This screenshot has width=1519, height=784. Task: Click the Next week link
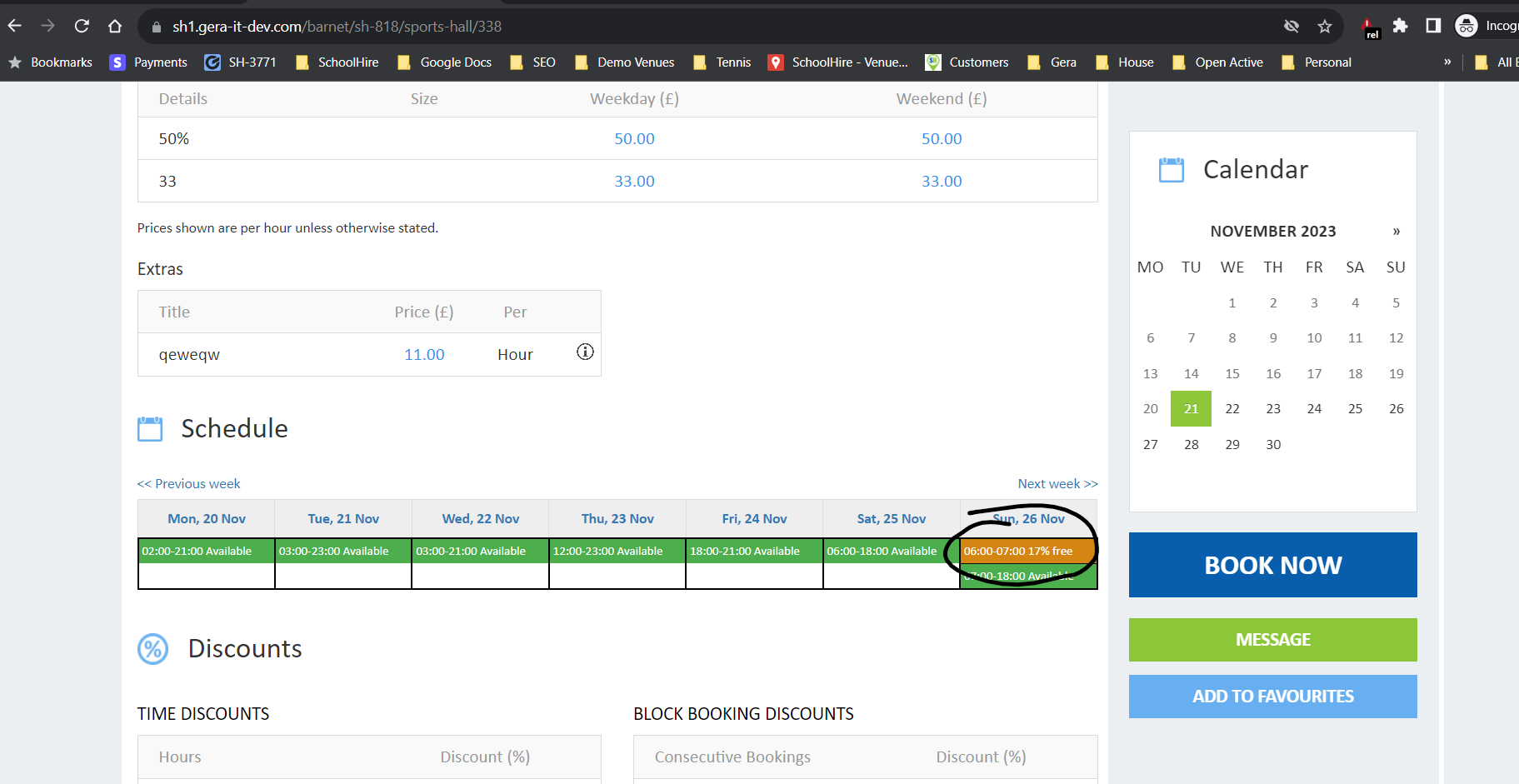click(1057, 484)
